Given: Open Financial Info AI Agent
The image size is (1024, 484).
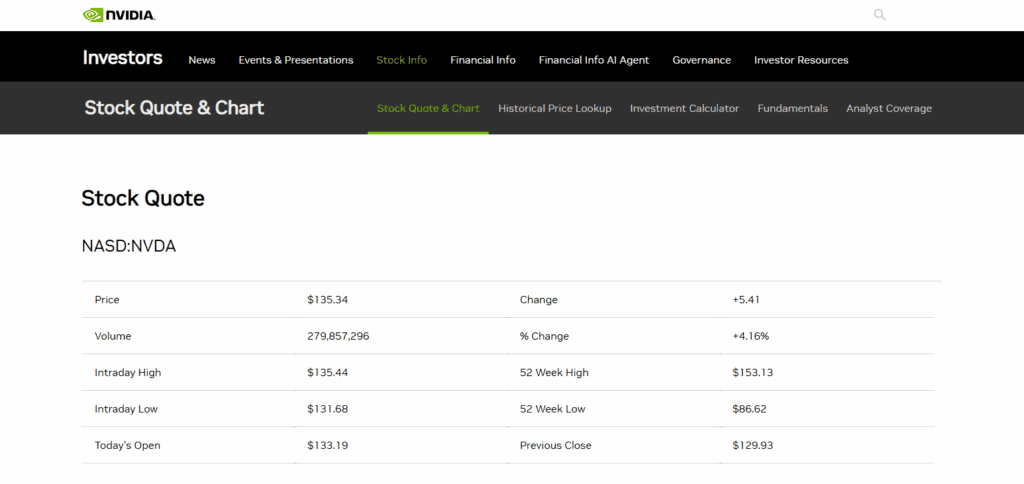Looking at the screenshot, I should 594,60.
